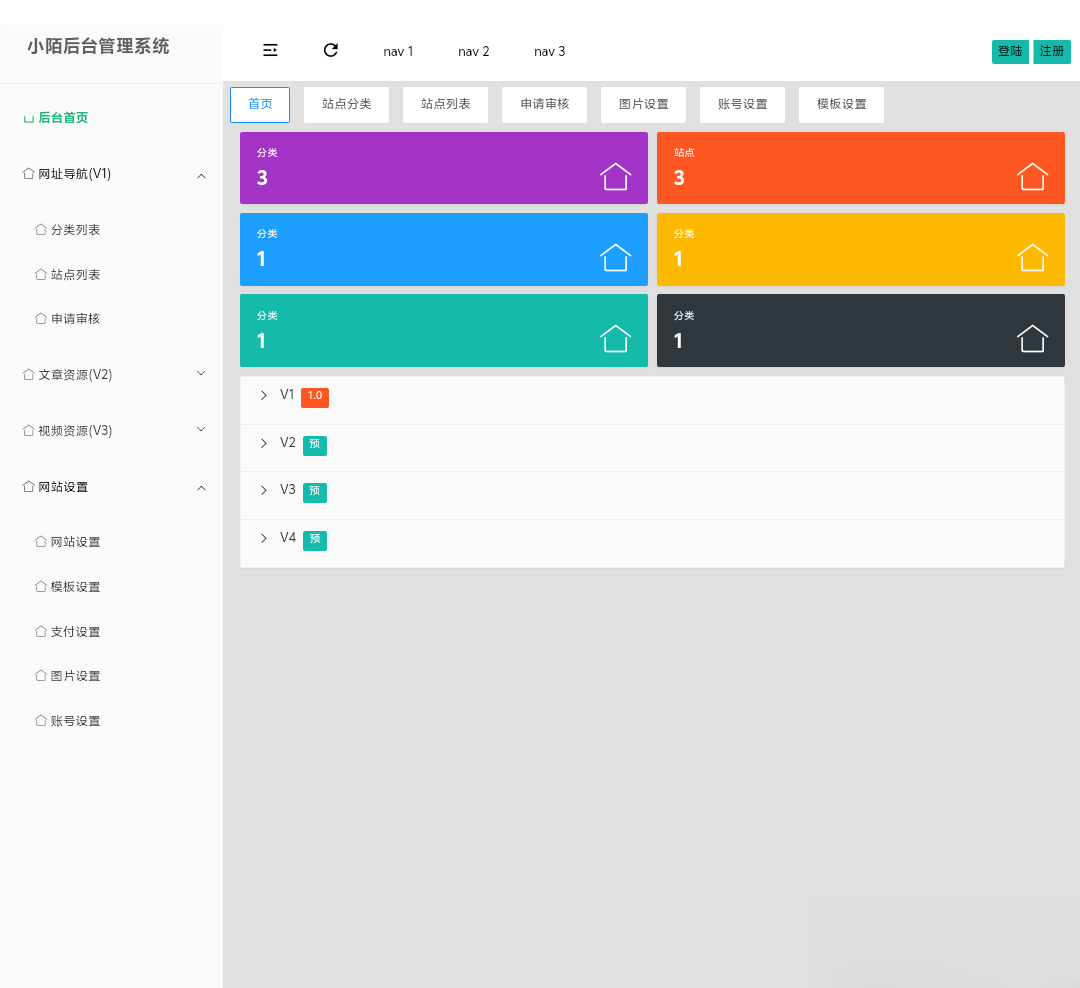Select the home icon on the purple 分类 card
1080x988 pixels.
pos(614,177)
